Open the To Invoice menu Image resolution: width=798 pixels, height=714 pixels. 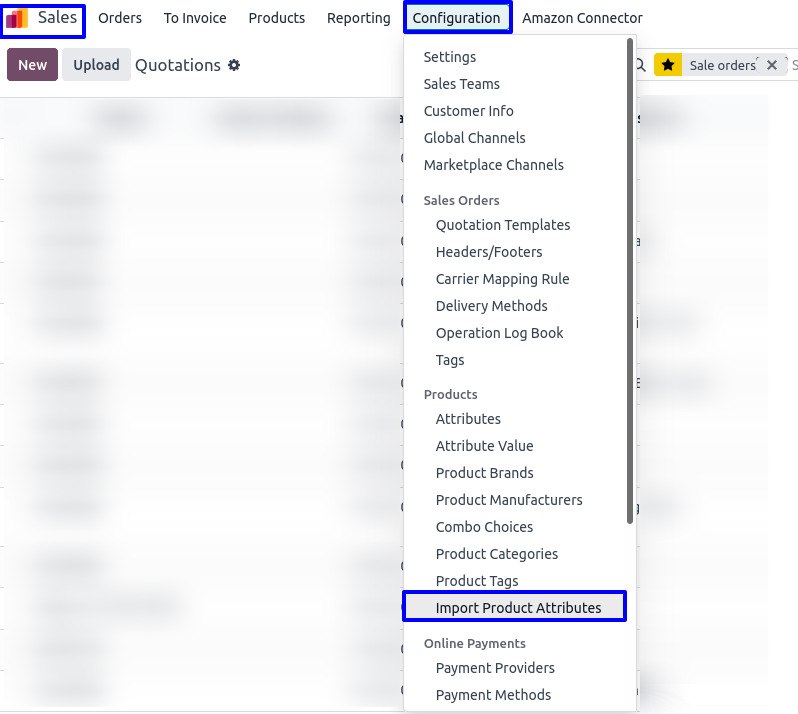tap(195, 18)
